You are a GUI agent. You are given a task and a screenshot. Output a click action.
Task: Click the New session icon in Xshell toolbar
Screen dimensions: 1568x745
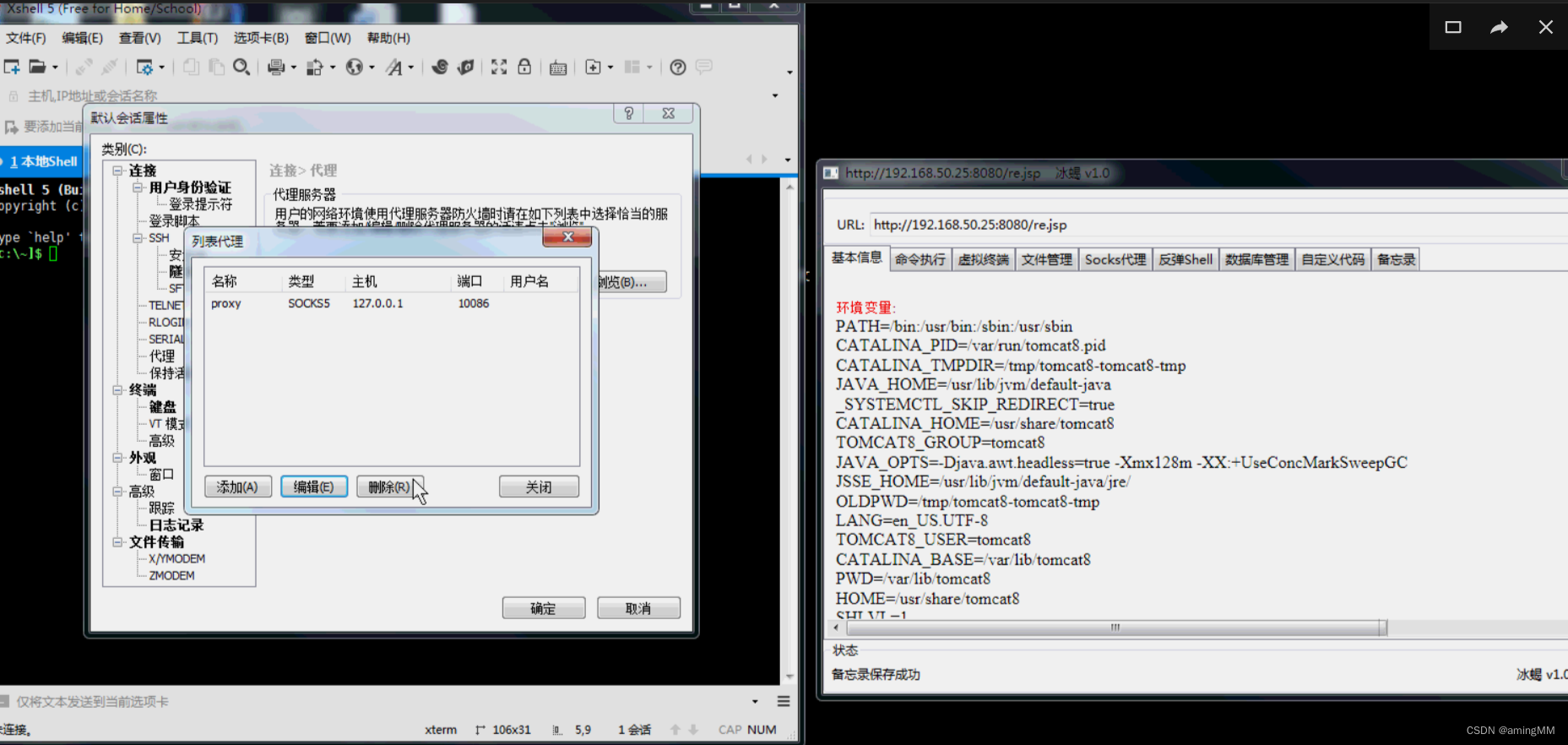[12, 67]
